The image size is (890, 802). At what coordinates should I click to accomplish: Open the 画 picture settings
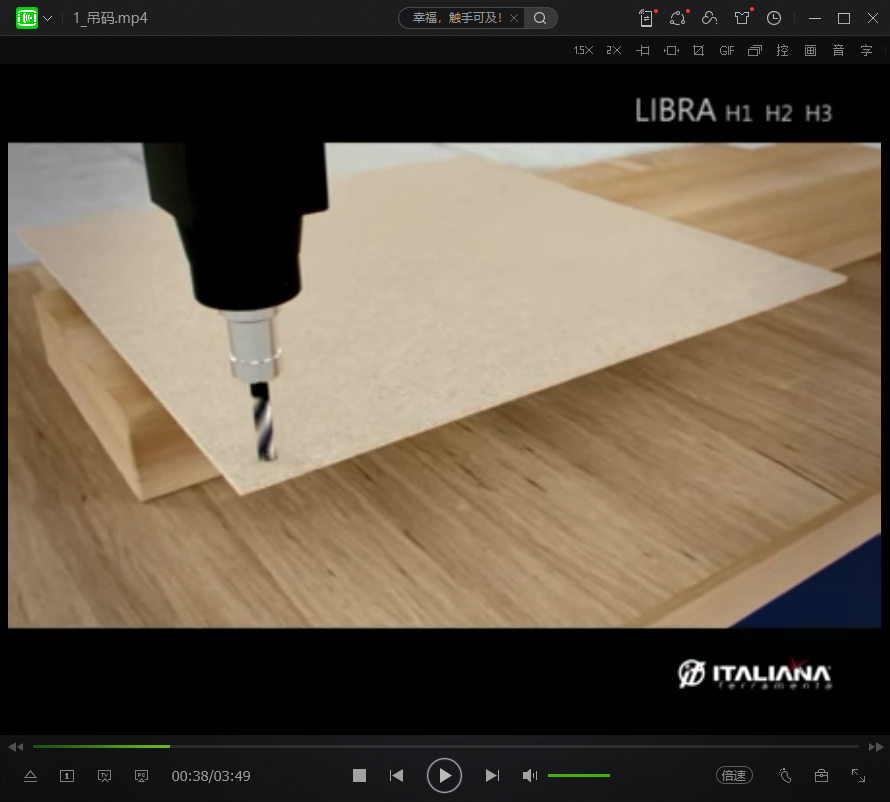coord(811,51)
